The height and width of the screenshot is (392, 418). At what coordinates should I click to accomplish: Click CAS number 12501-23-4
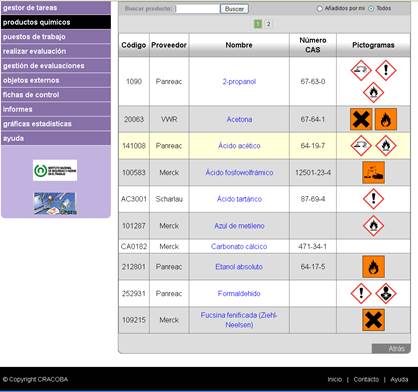(313, 172)
